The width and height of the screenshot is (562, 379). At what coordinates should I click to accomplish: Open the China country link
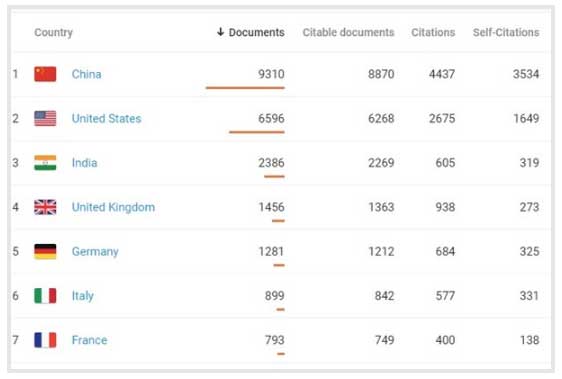coord(86,74)
